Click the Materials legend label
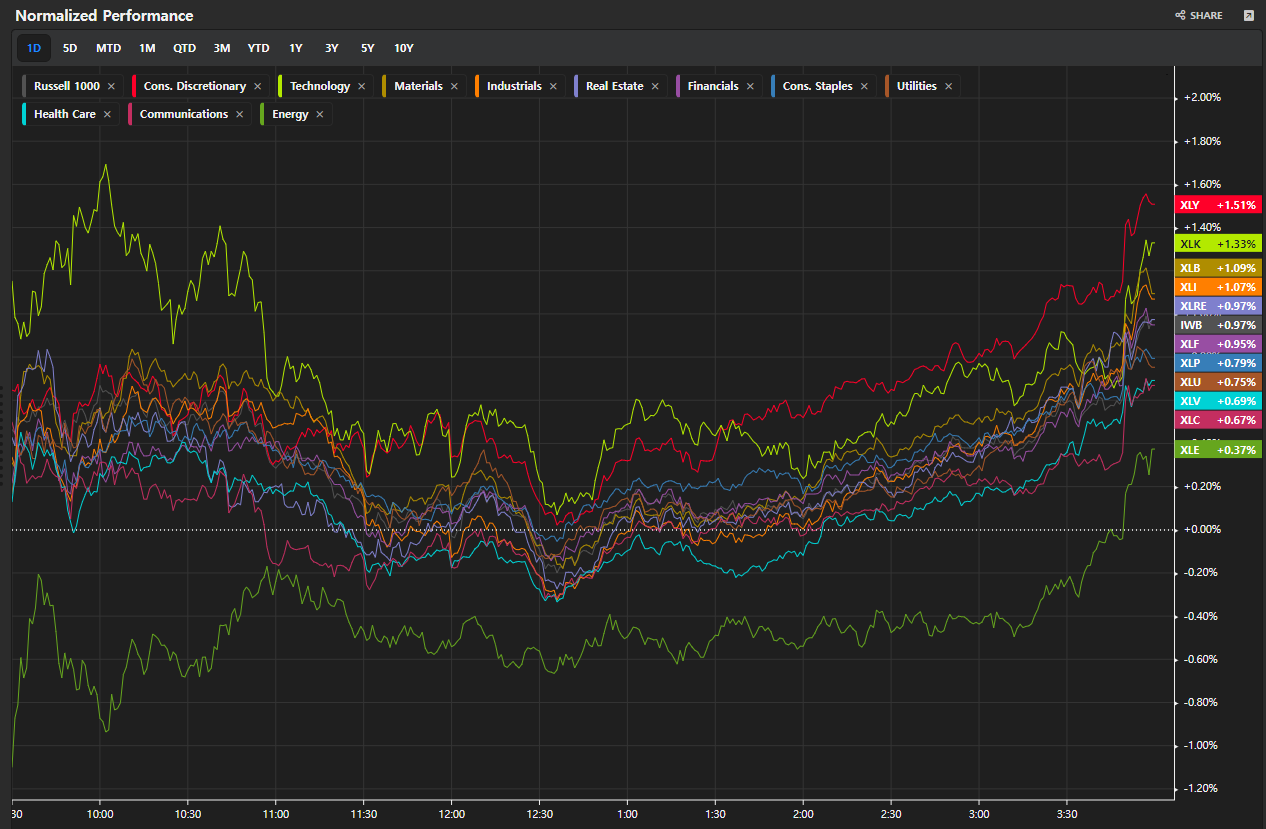Image resolution: width=1266 pixels, height=829 pixels. tap(418, 86)
